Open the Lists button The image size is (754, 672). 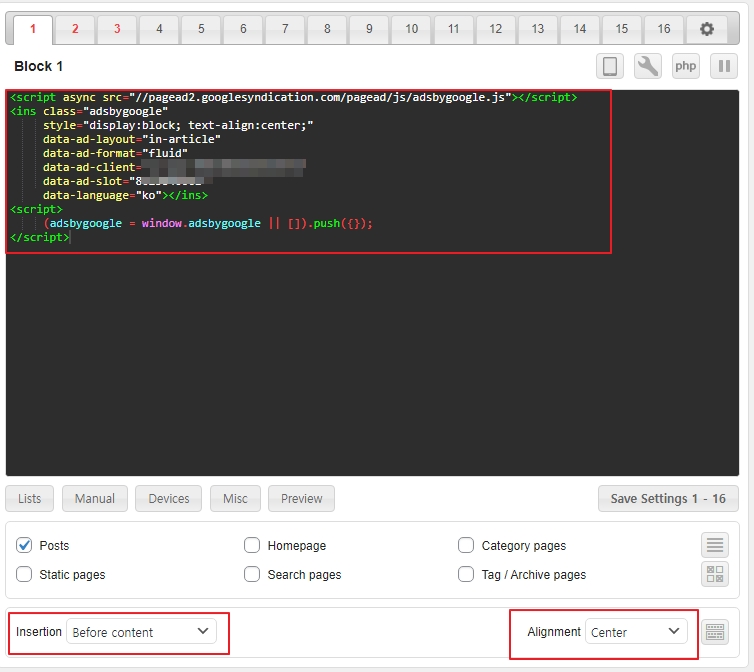(29, 498)
